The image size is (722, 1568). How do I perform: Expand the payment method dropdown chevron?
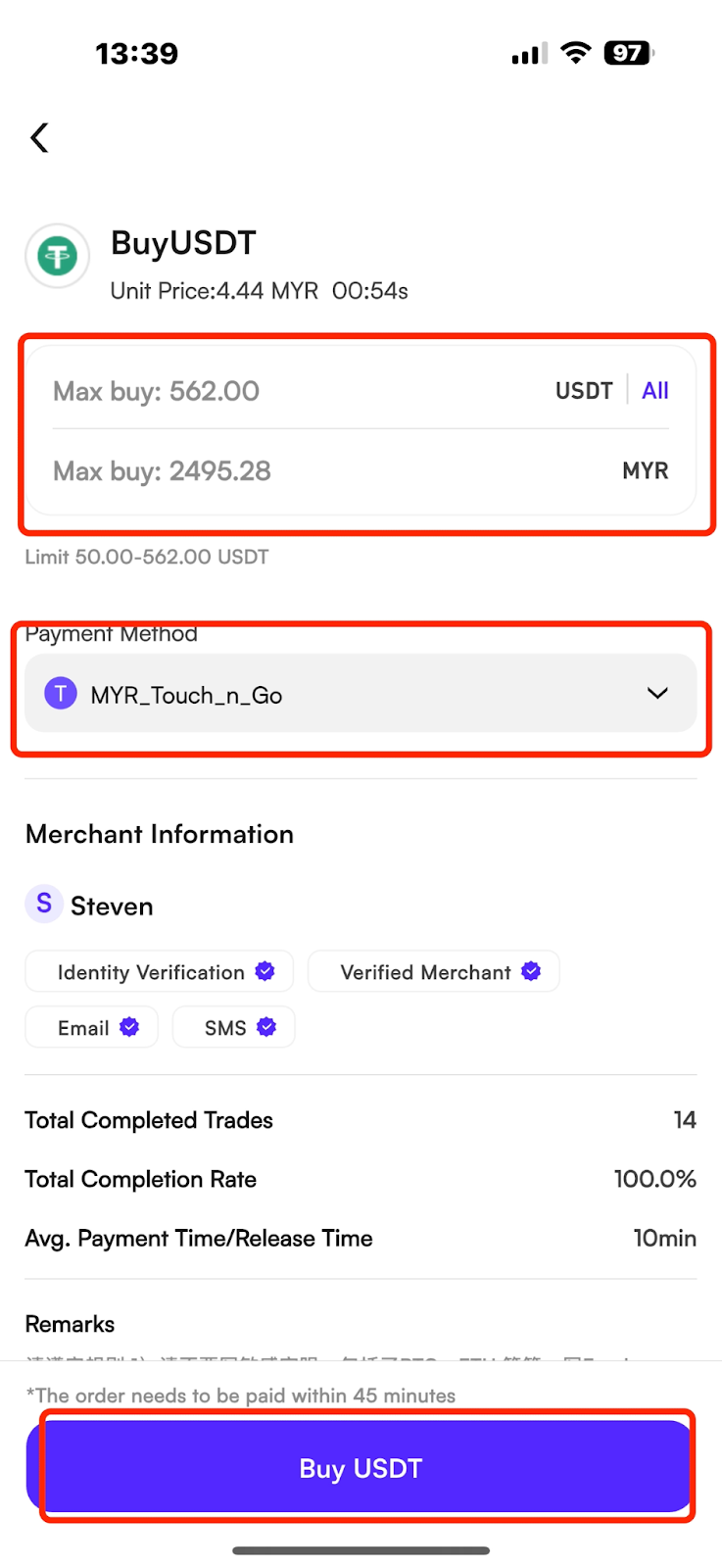[x=657, y=693]
